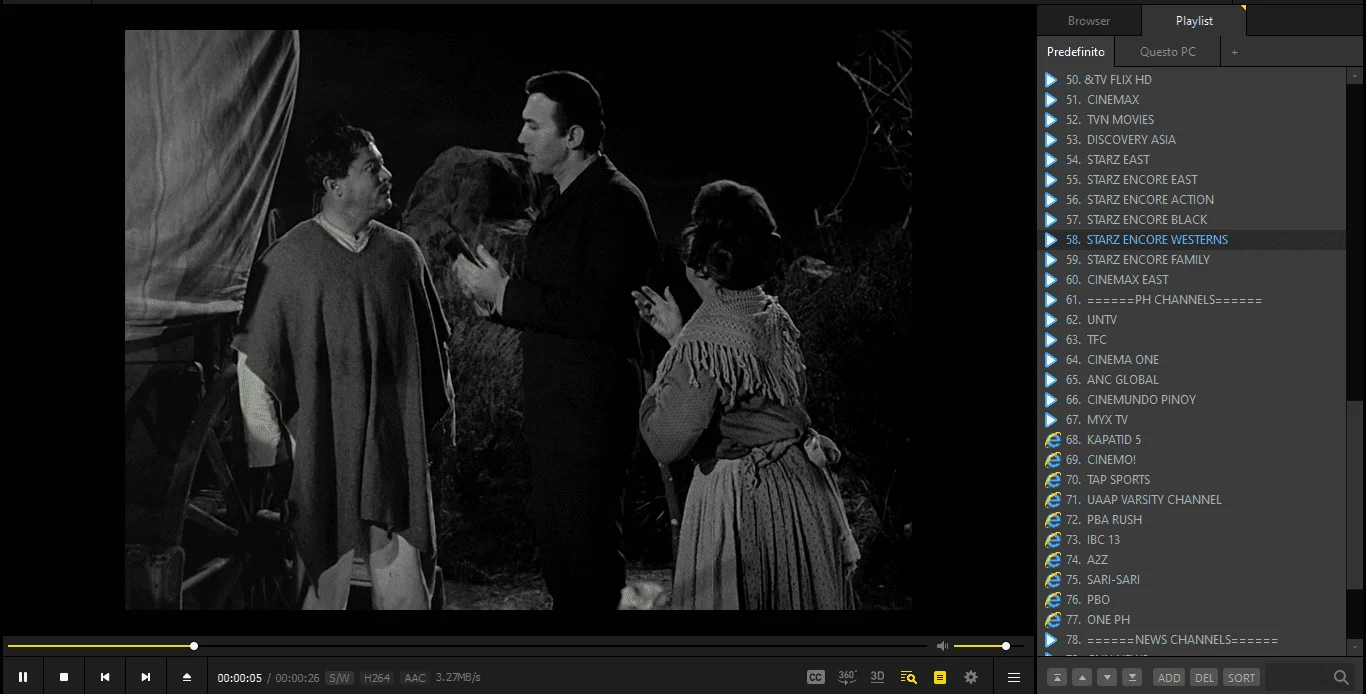Click the play icon beside MYX TV
Viewport: 1366px width, 694px height.
[1051, 420]
